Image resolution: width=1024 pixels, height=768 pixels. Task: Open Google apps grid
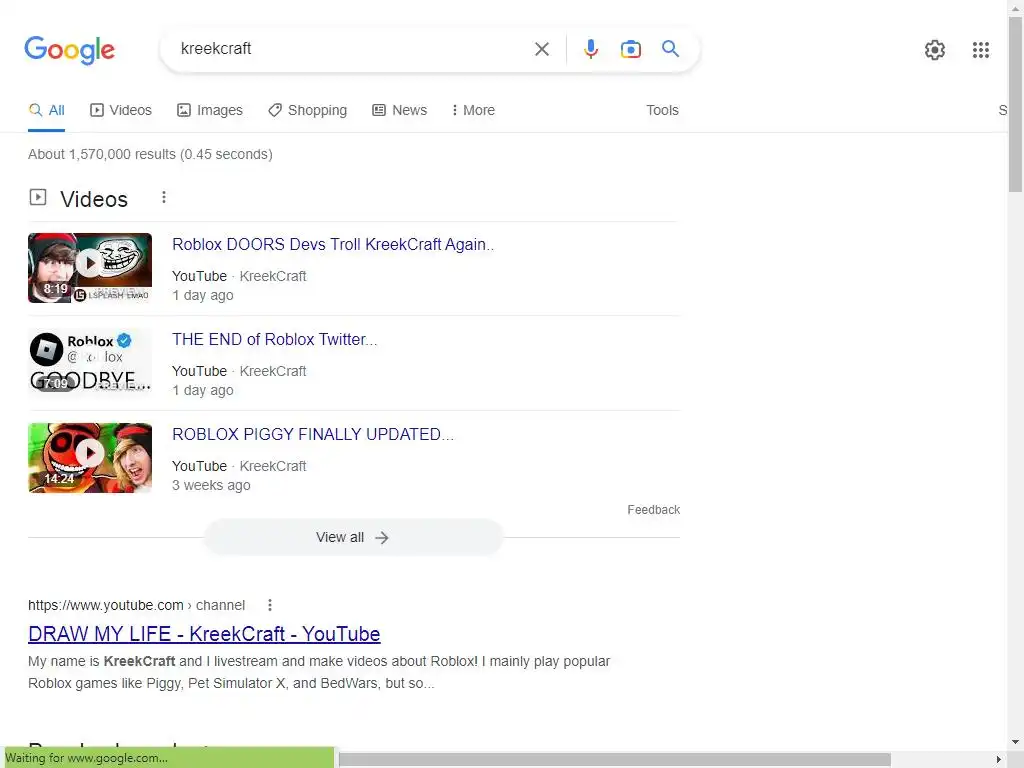point(980,50)
